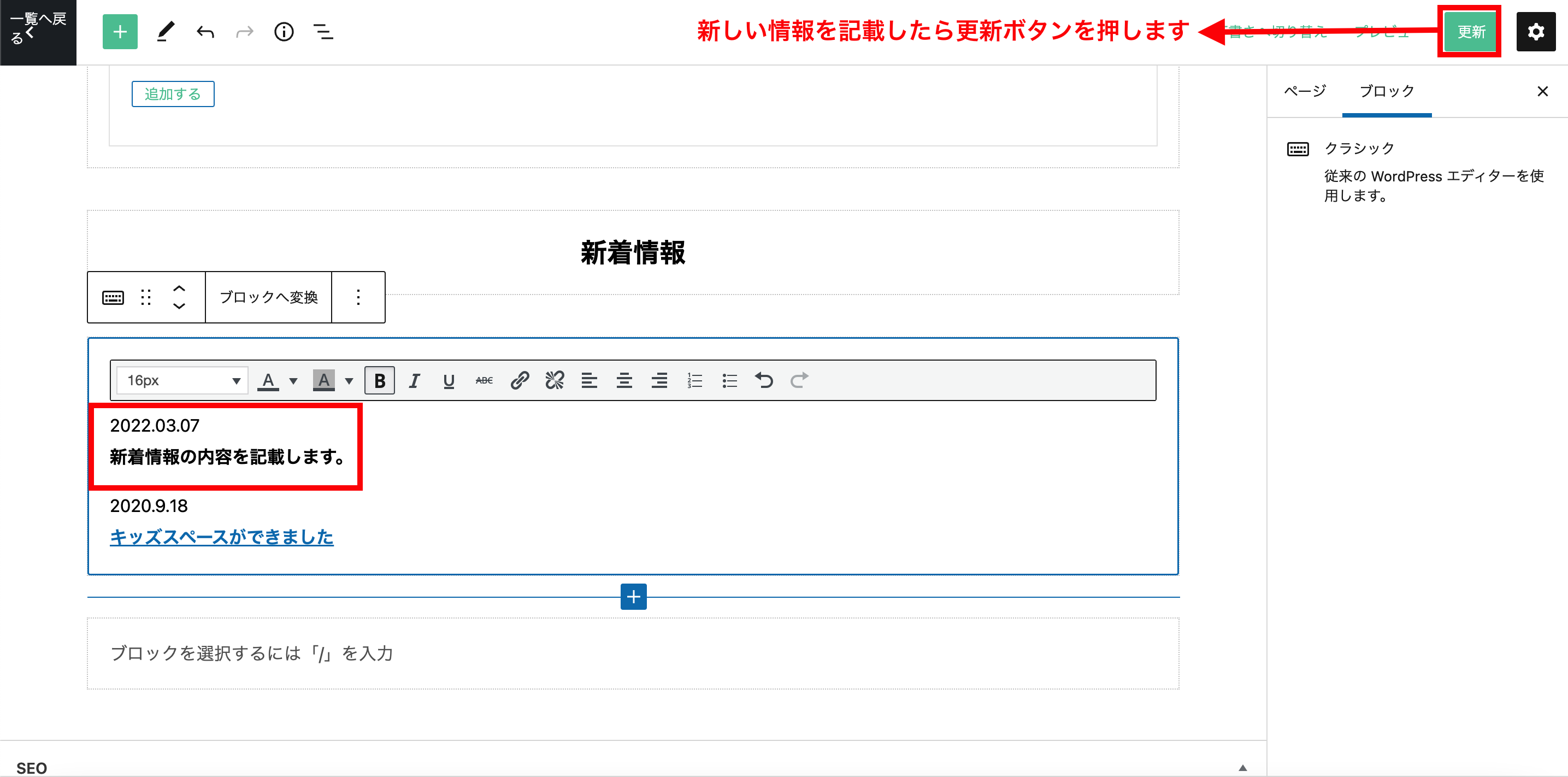This screenshot has width=1568, height=777.
Task: Switch to the ページ tab
Action: 1305,91
